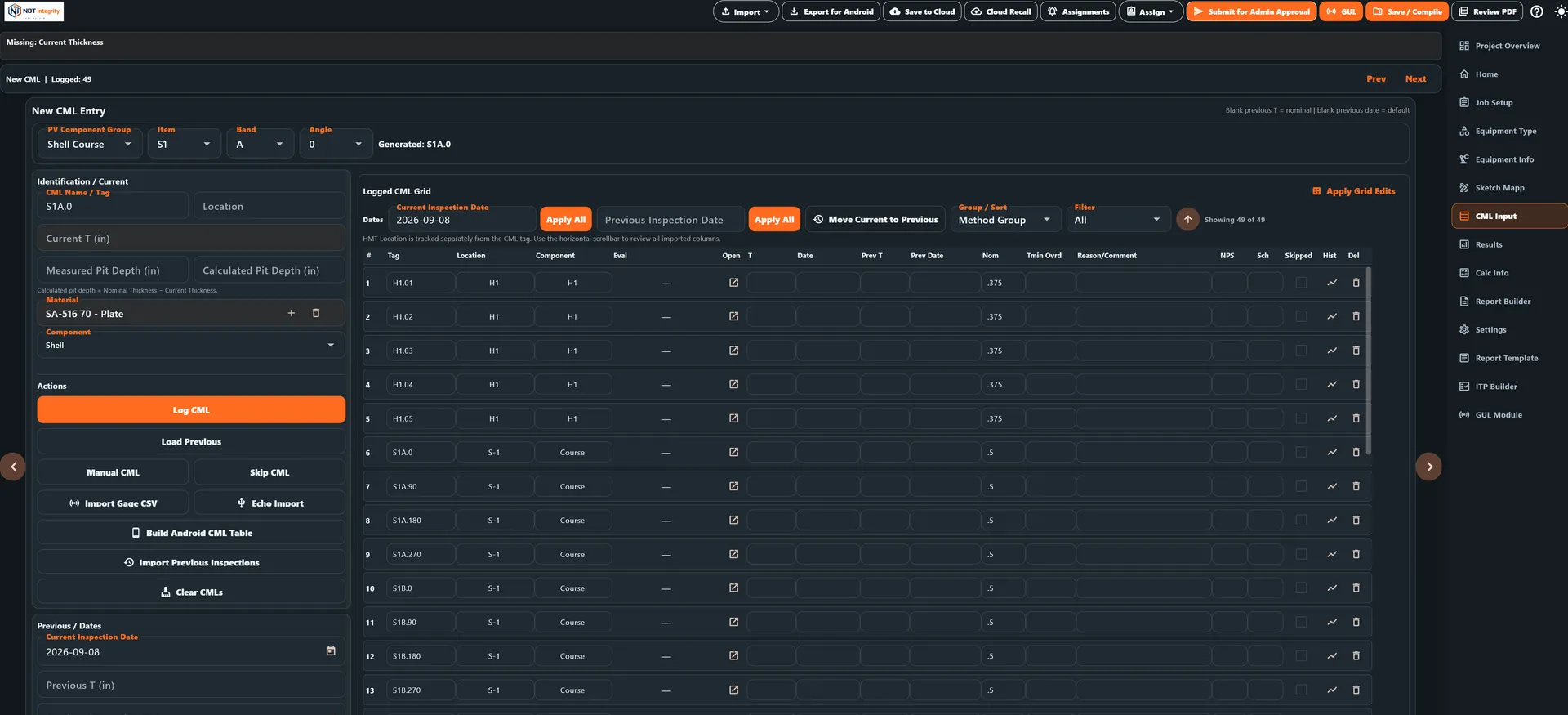Click the Current T (in) input field
The width and height of the screenshot is (1568, 715).
click(191, 239)
